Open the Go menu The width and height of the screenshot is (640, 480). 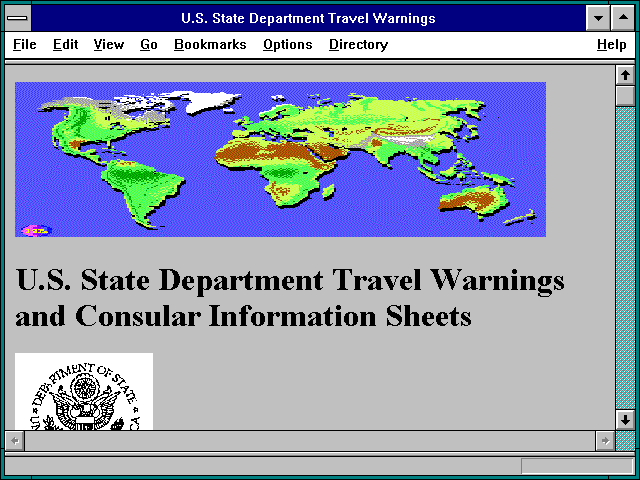click(149, 44)
